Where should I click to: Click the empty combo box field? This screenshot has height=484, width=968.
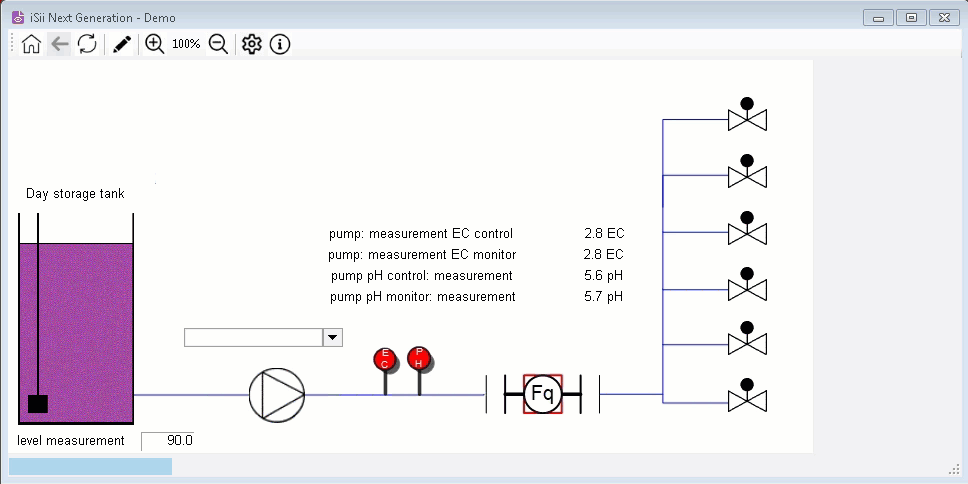tap(254, 338)
